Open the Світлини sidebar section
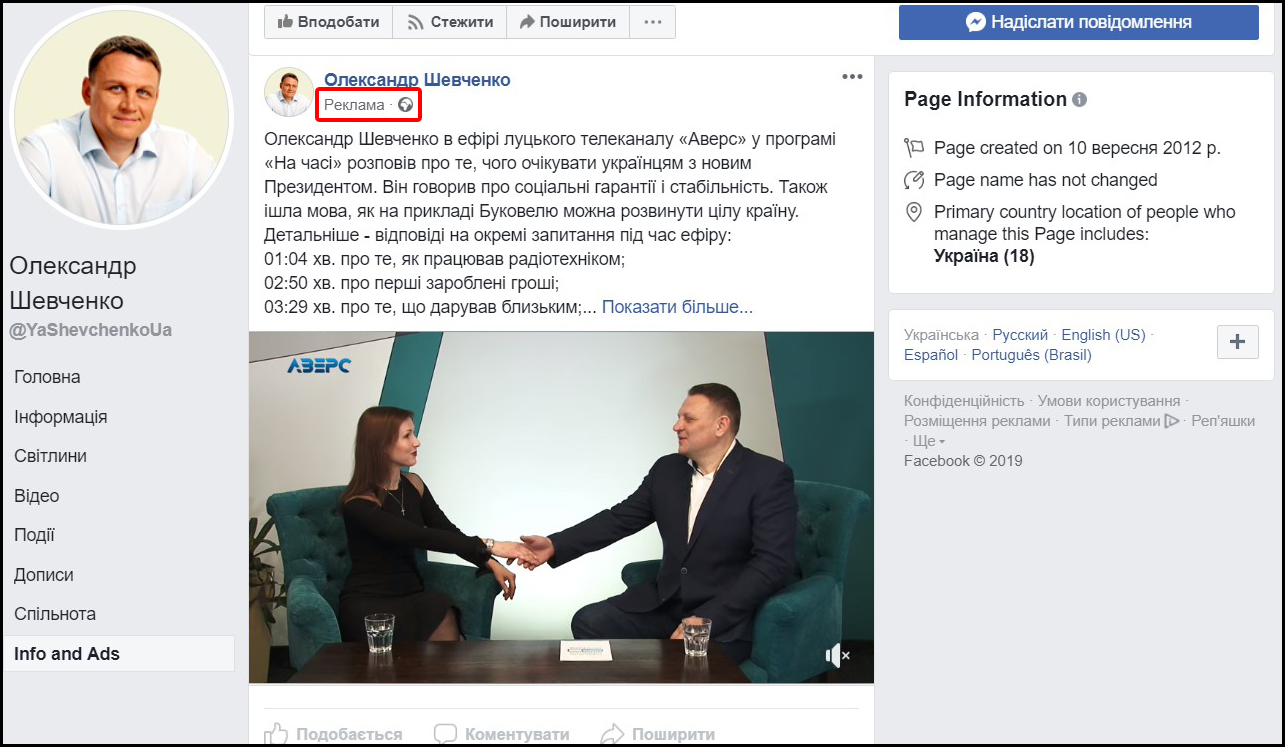Viewport: 1285px width, 747px height. click(50, 456)
